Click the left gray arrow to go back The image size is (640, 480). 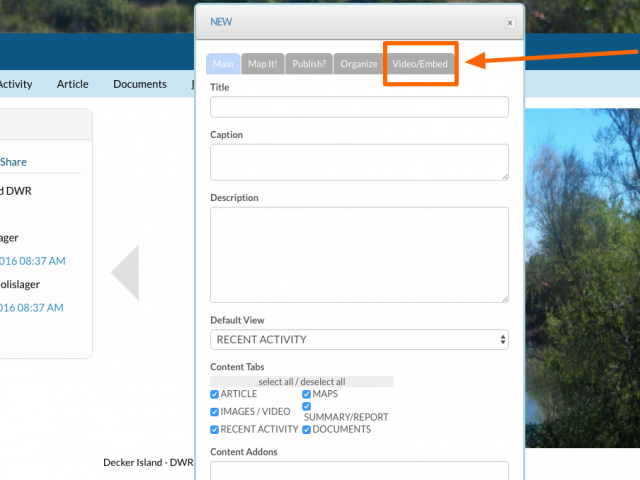pyautogui.click(x=125, y=272)
